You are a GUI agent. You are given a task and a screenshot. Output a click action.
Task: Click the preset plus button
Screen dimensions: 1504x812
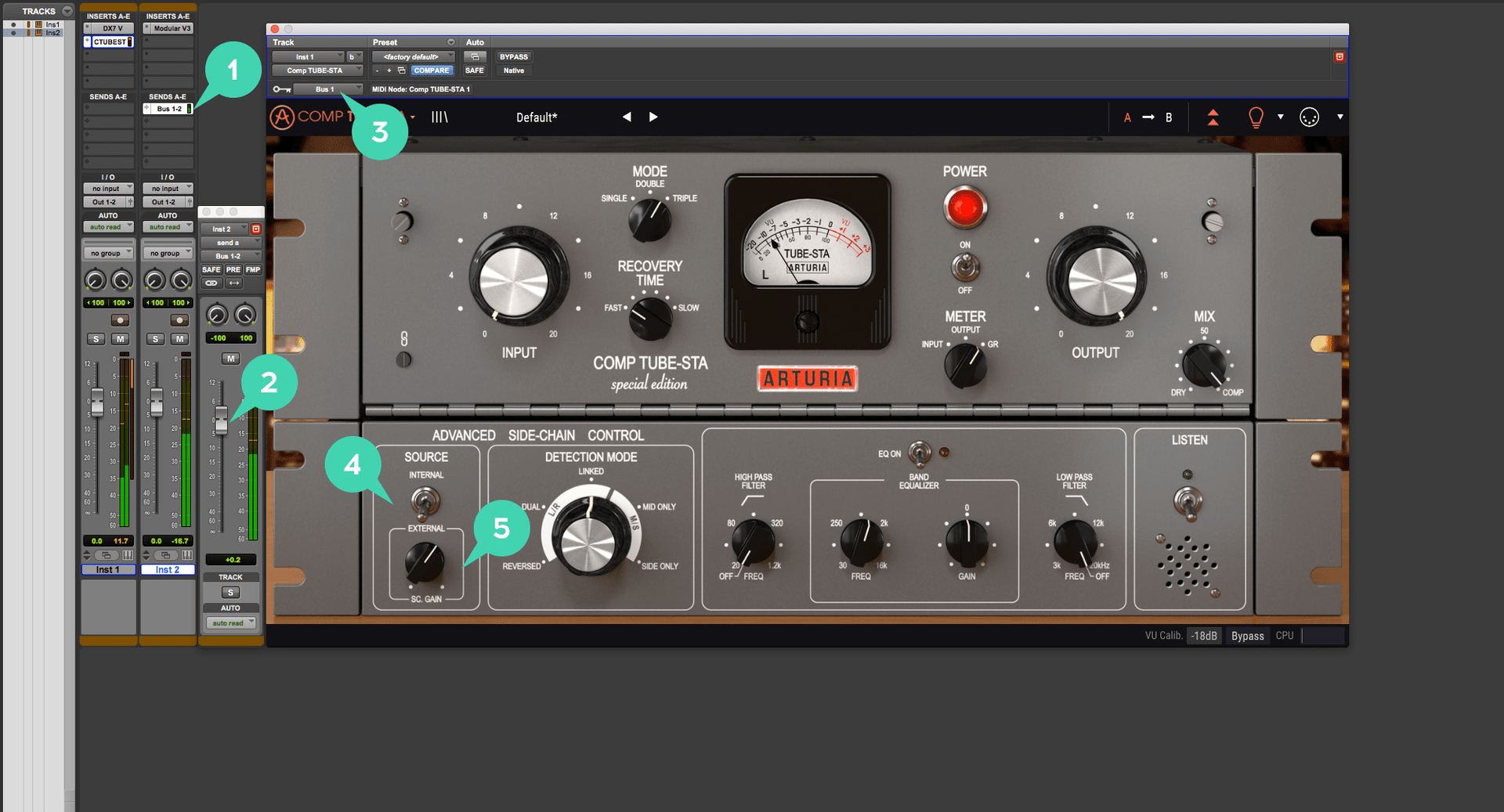point(389,70)
